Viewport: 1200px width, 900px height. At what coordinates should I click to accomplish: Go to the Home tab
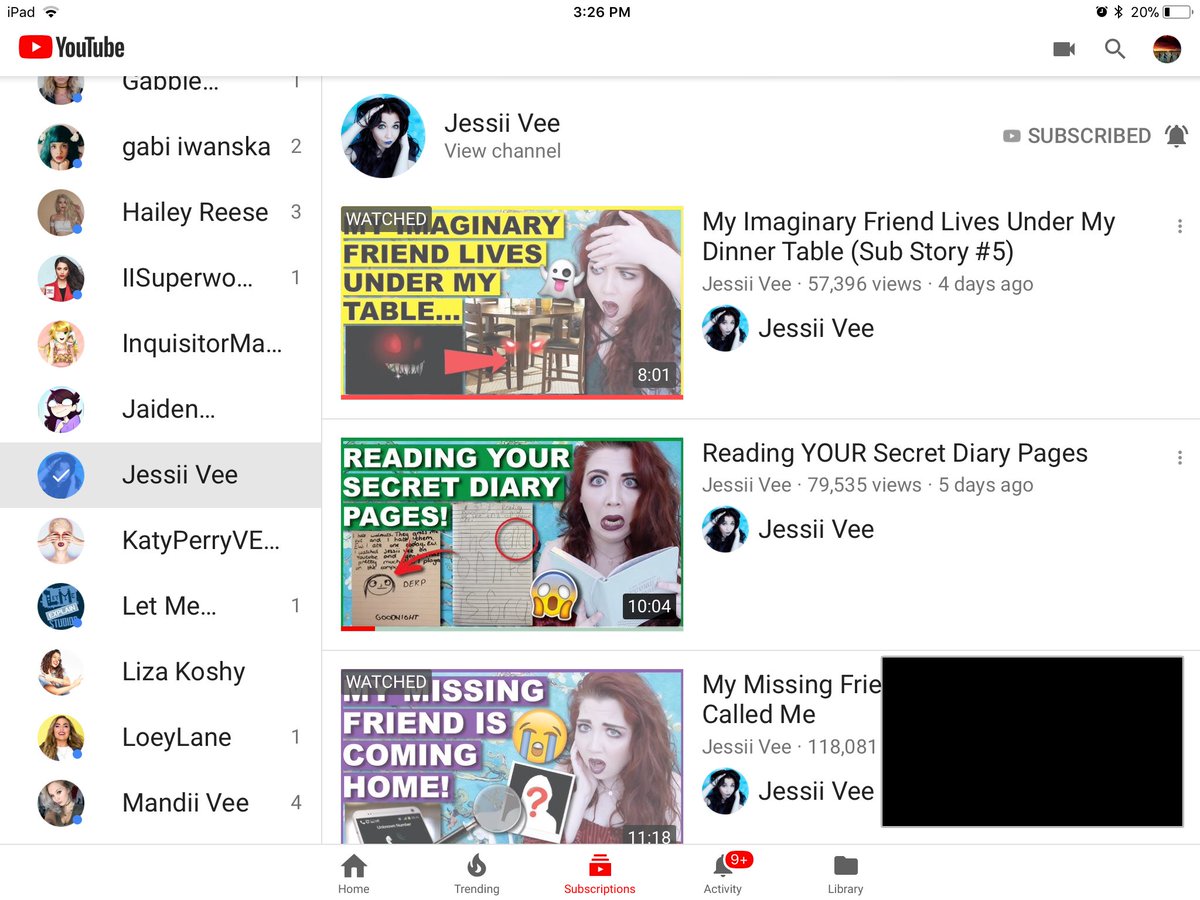[353, 874]
